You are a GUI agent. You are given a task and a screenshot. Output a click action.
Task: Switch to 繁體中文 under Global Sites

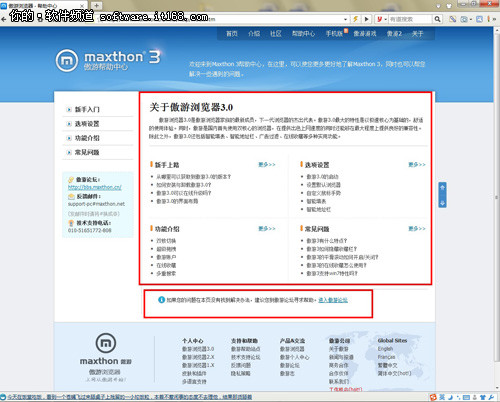(387, 365)
